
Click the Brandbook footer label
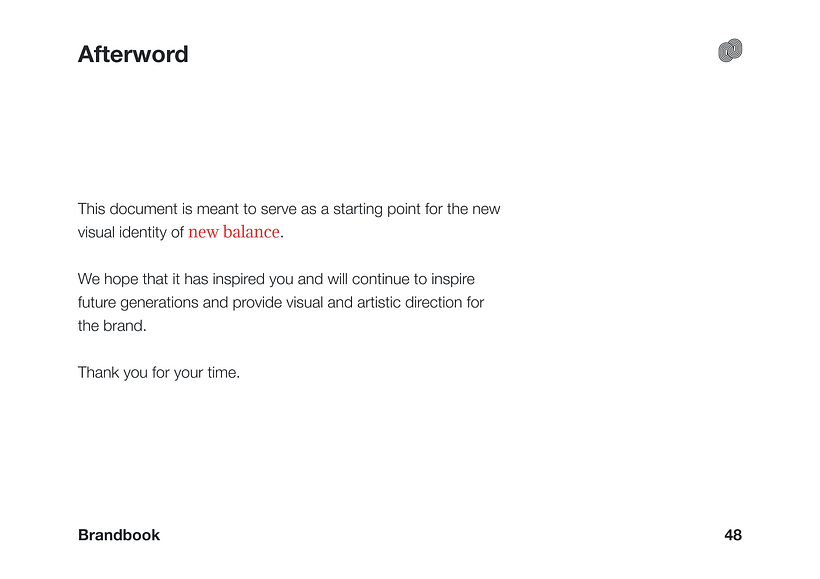tap(119, 535)
